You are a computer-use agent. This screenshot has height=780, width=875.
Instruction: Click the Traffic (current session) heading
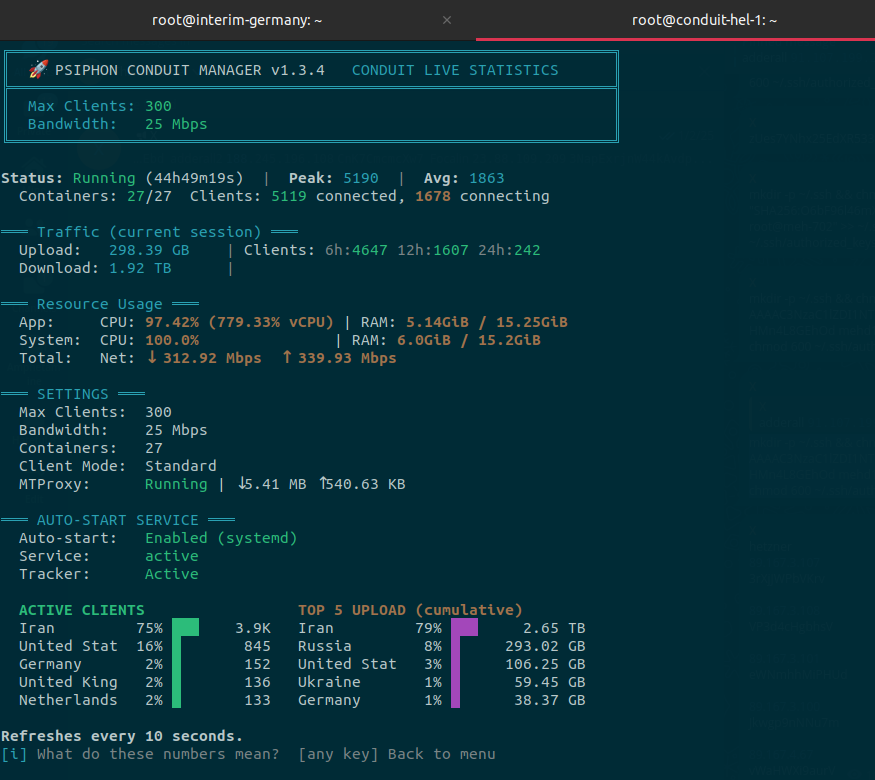pos(149,232)
